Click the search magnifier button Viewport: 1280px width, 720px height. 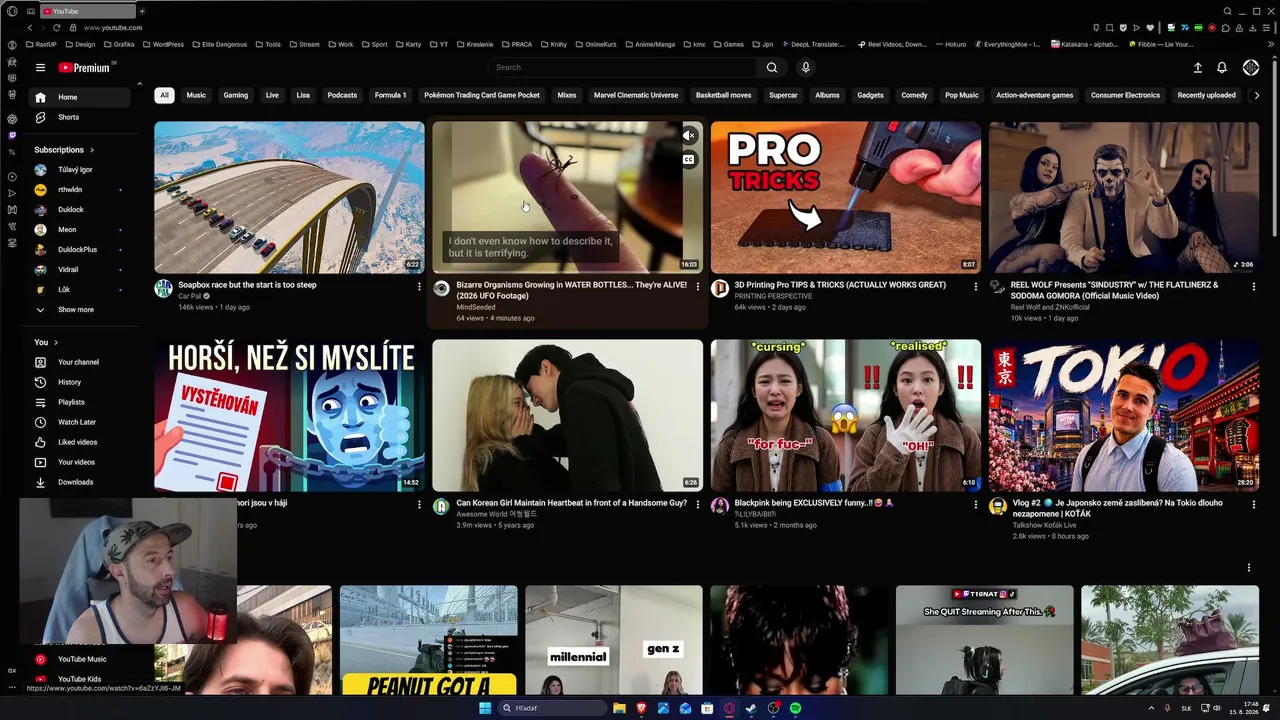click(x=771, y=67)
